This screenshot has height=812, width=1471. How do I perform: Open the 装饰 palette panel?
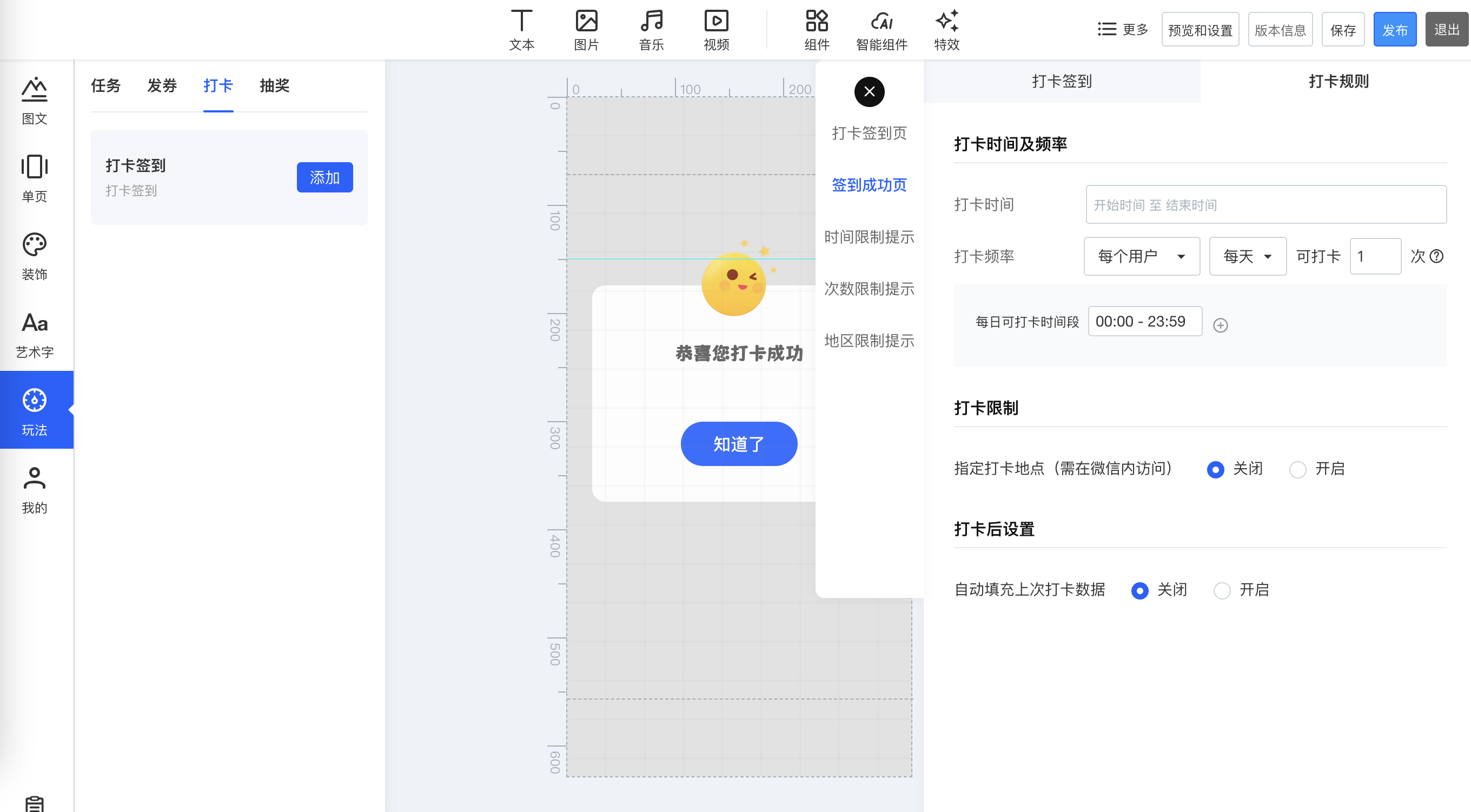34,256
